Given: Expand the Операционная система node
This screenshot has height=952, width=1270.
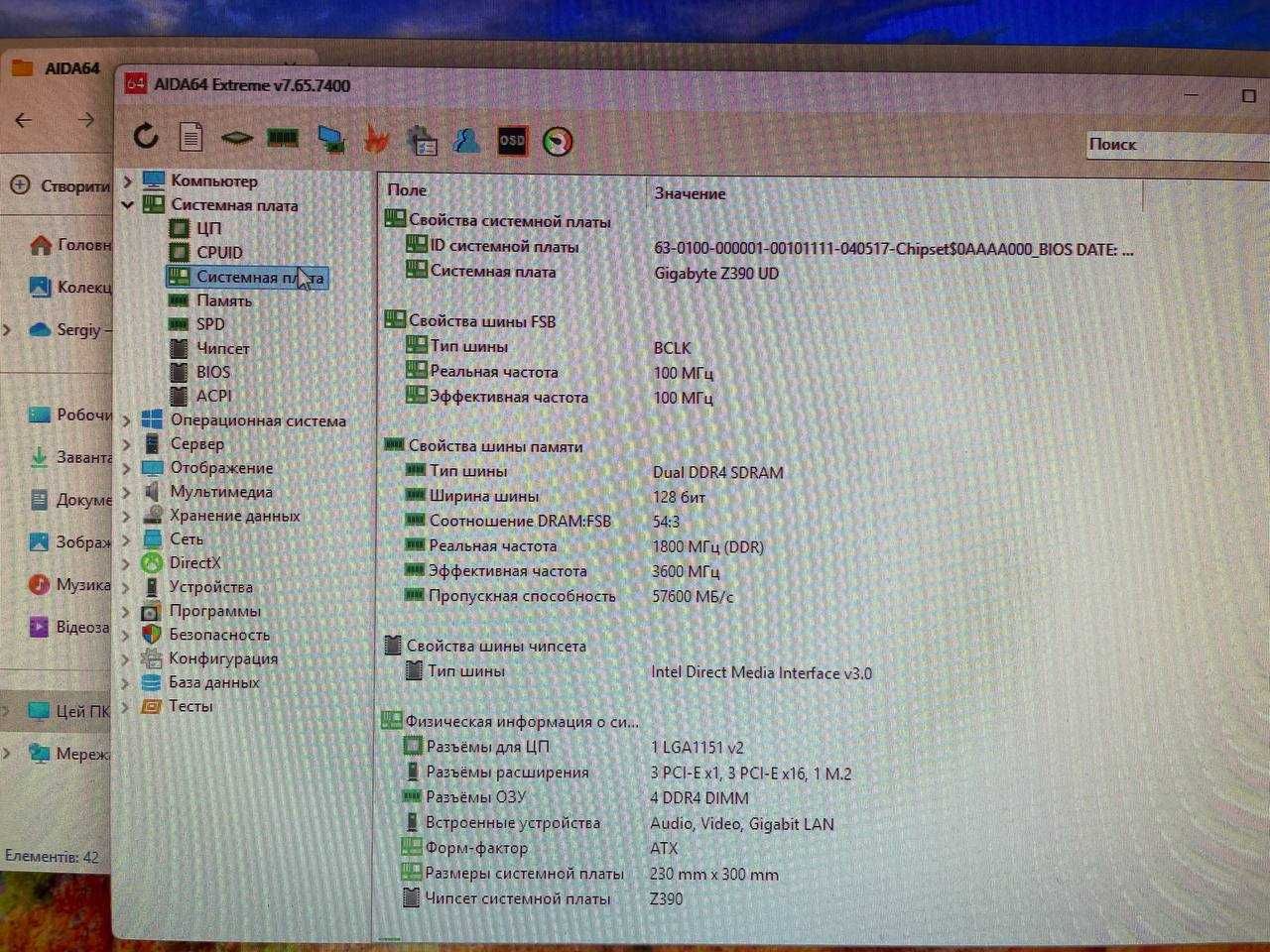Looking at the screenshot, I should tap(126, 420).
